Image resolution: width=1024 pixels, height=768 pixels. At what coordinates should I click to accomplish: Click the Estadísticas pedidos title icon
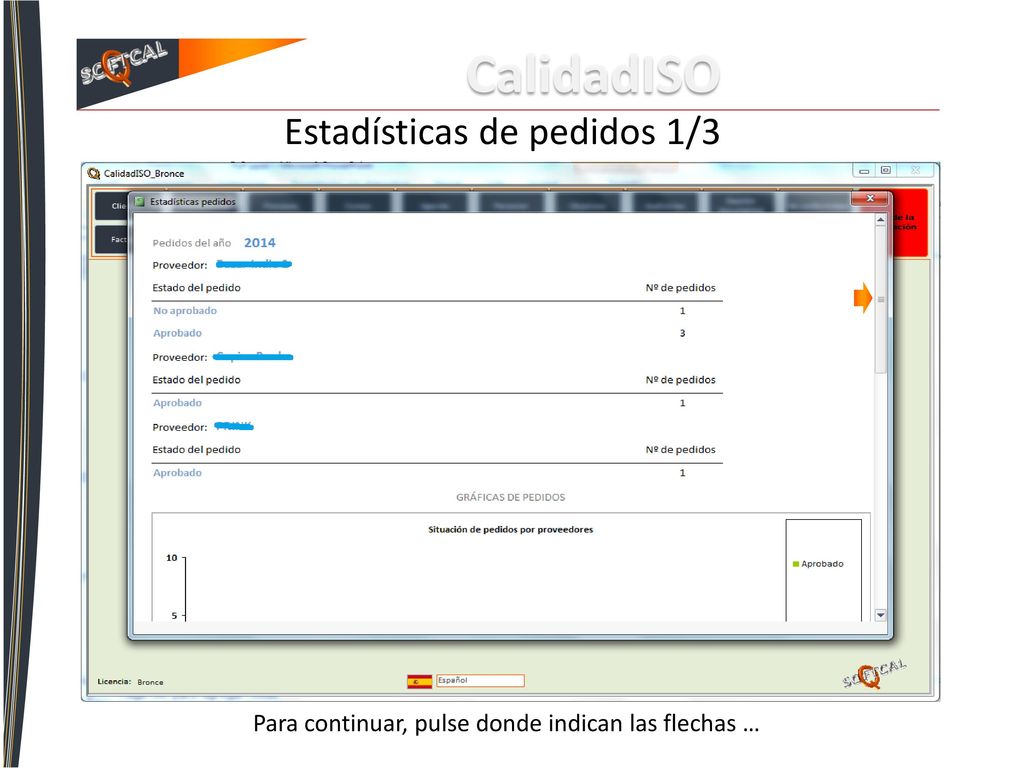click(139, 202)
